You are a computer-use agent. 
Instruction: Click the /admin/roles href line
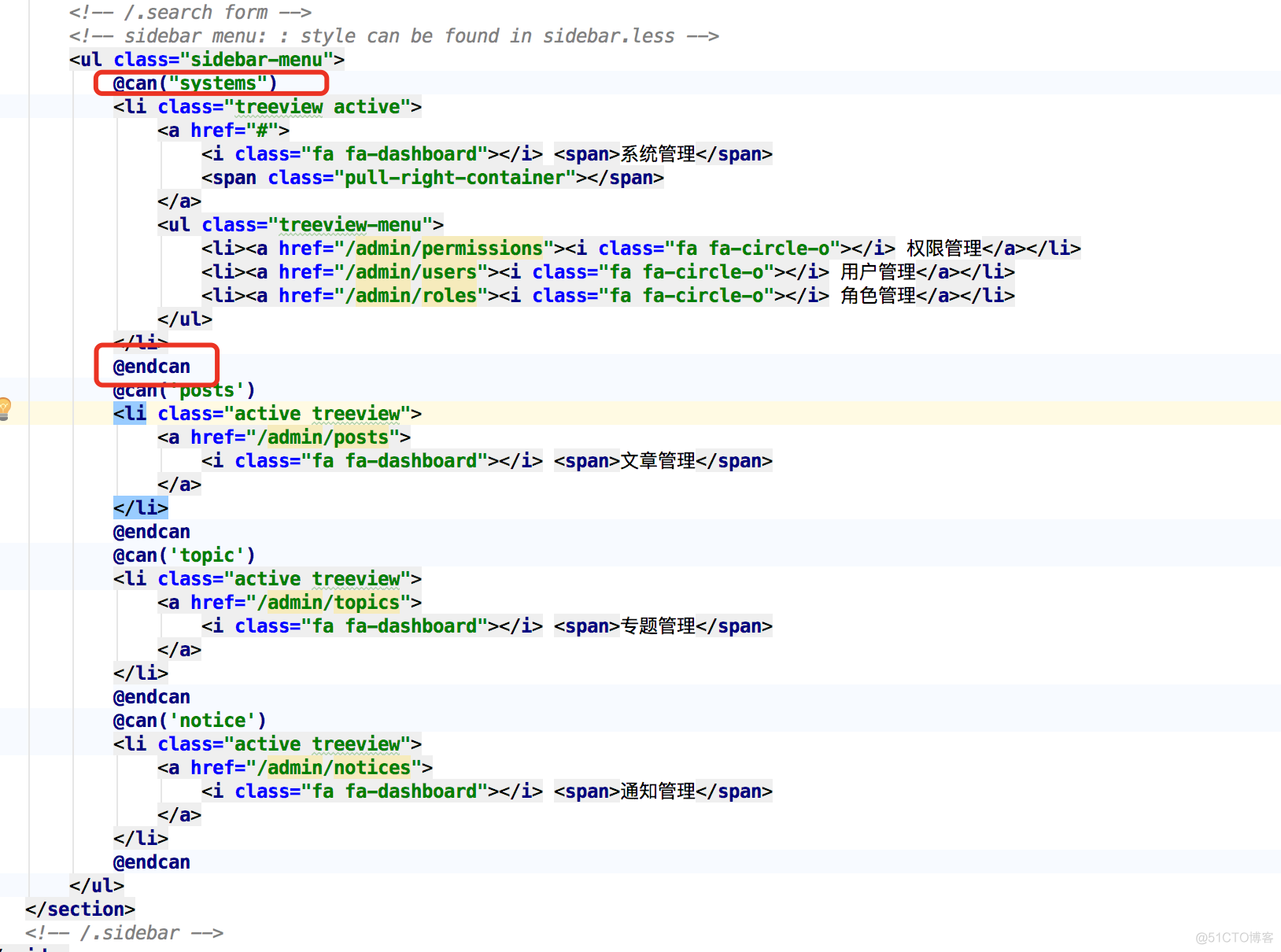tap(608, 296)
